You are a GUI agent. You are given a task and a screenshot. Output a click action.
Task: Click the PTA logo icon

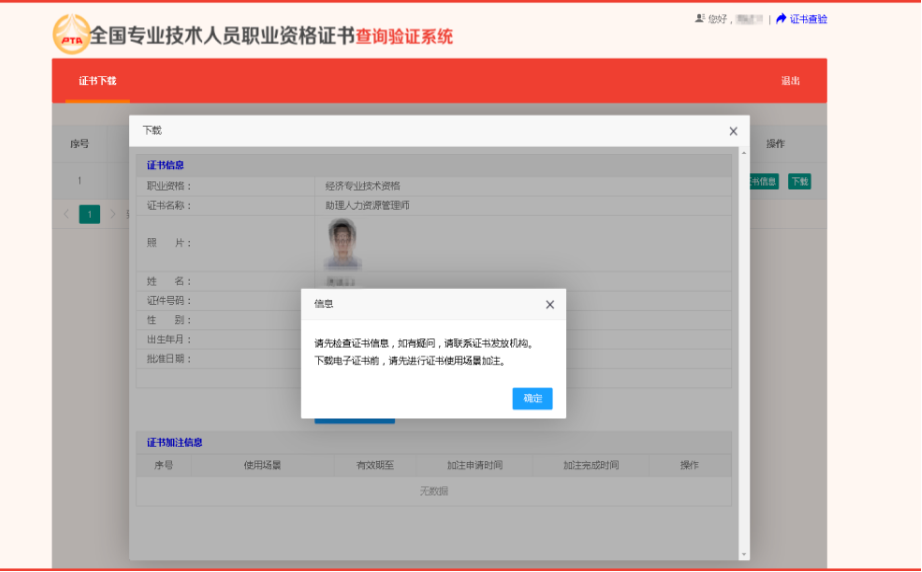coord(70,35)
